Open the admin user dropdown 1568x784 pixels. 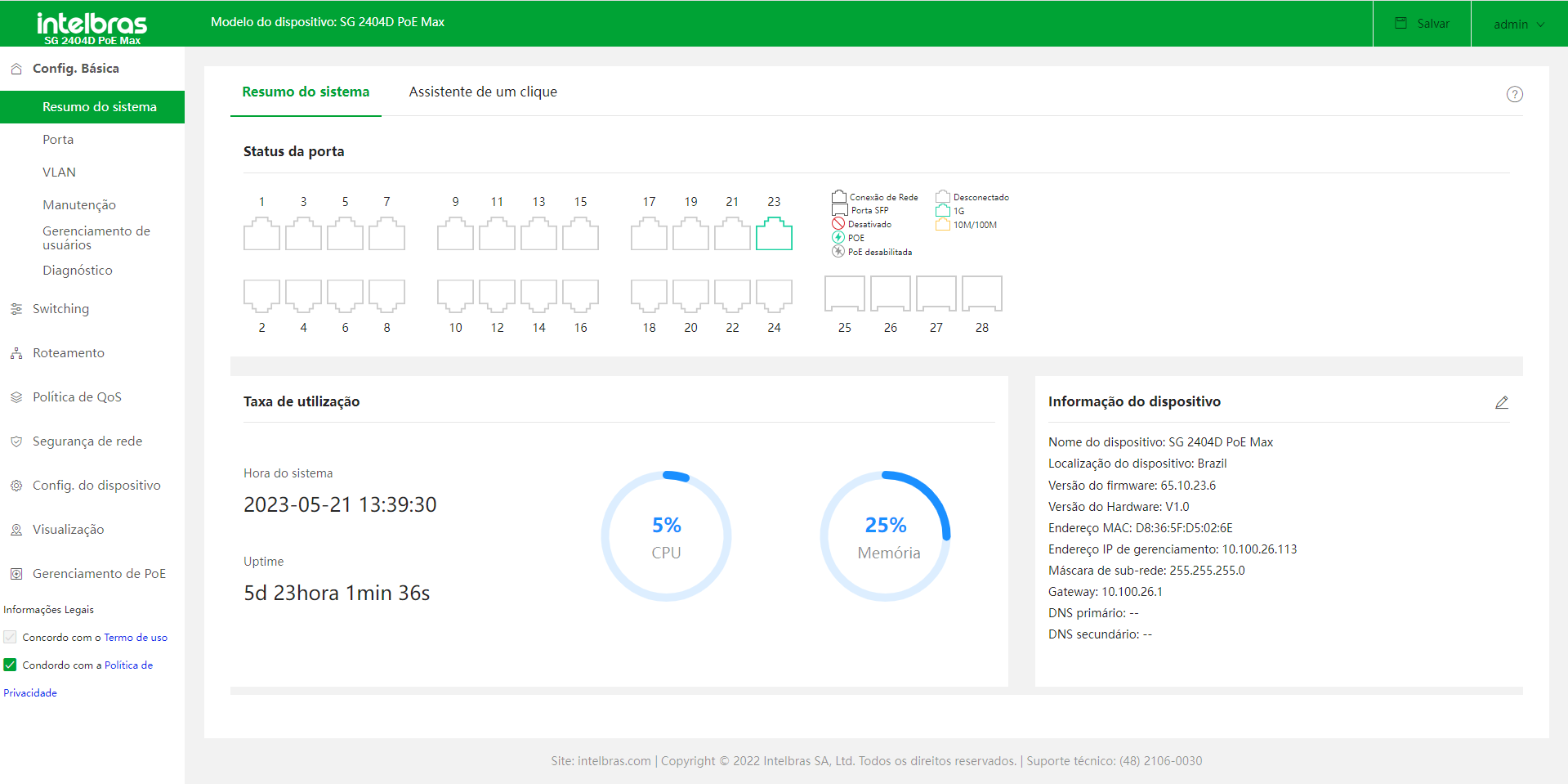[1518, 24]
